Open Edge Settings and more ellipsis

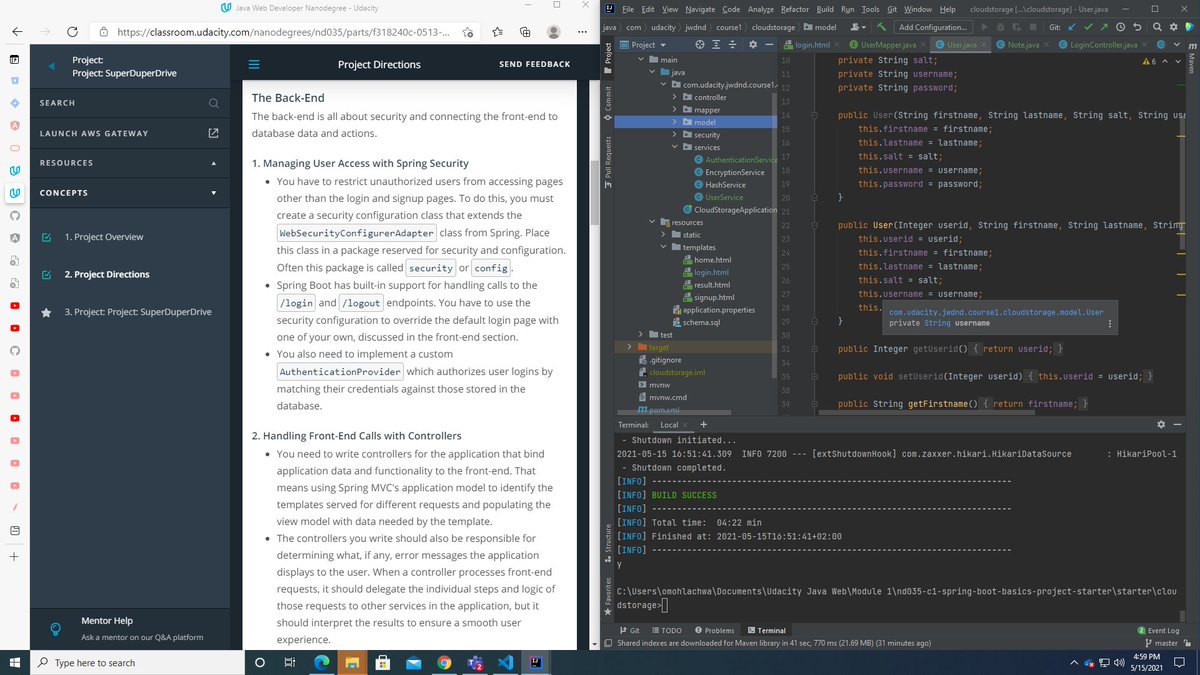click(x=583, y=32)
